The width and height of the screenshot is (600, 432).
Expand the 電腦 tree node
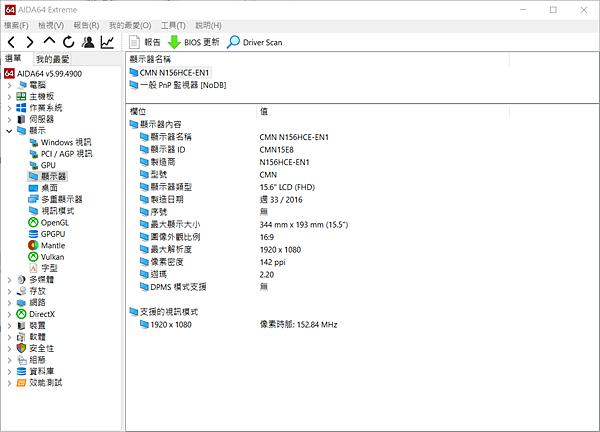tap(9, 85)
